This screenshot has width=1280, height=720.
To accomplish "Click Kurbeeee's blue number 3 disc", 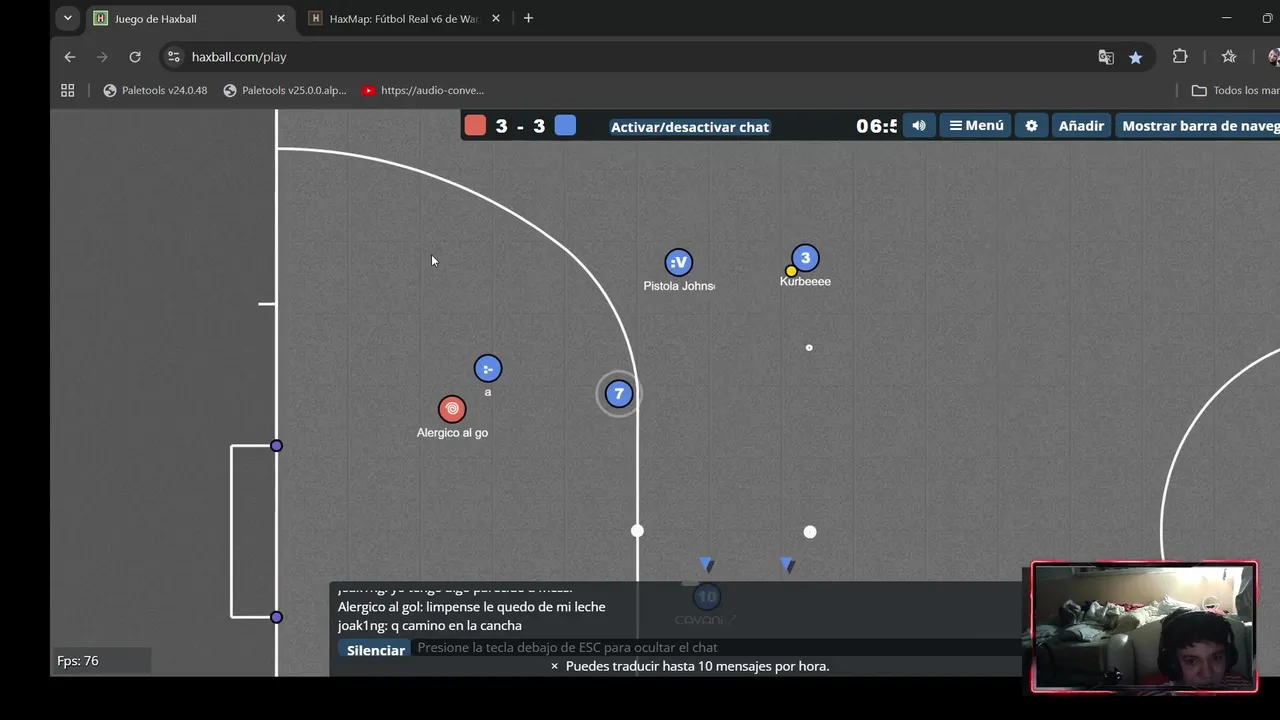I will coord(805,258).
